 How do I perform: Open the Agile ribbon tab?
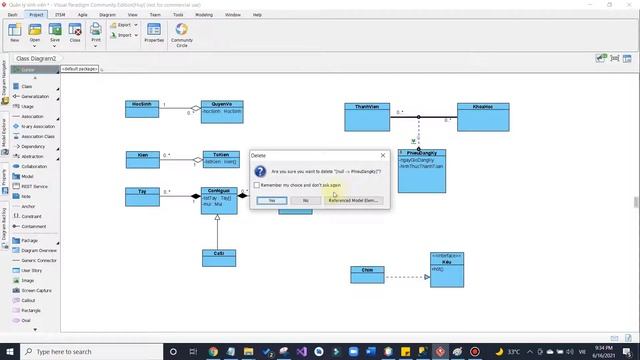(x=82, y=15)
